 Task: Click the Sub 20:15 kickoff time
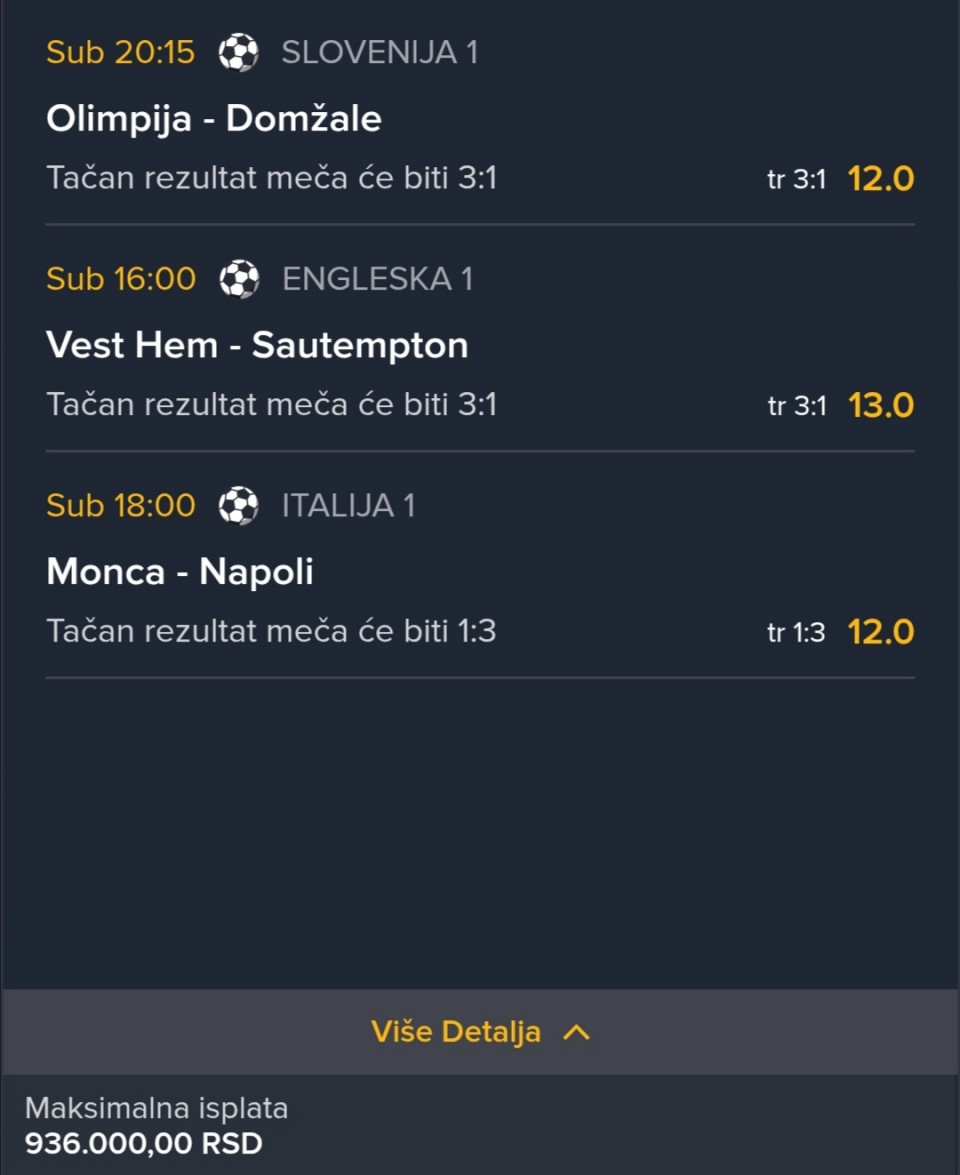[x=121, y=52]
